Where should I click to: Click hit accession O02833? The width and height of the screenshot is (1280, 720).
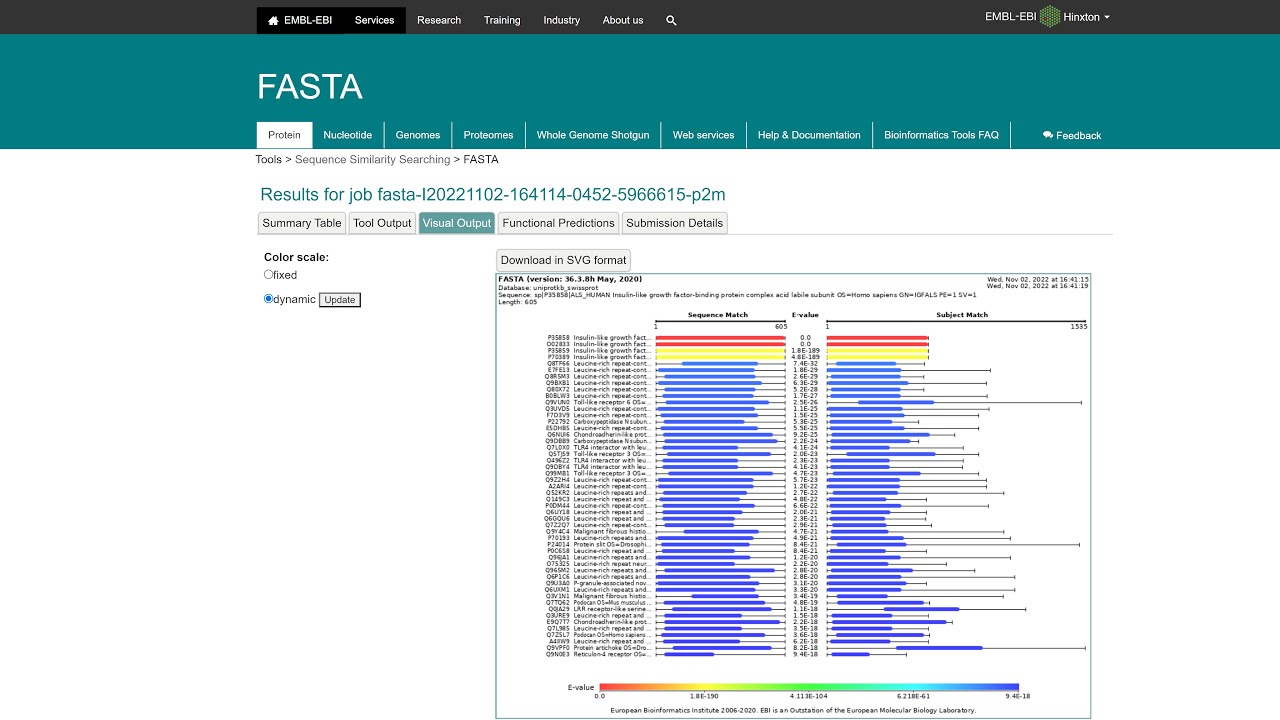click(x=558, y=344)
